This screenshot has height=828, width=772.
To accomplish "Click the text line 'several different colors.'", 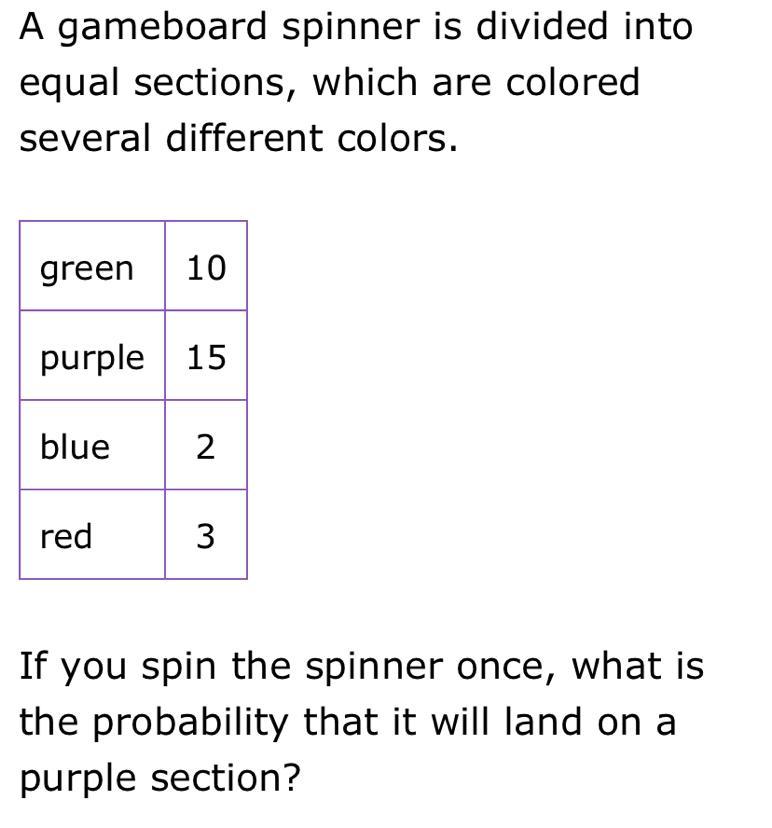I will coord(238,138).
